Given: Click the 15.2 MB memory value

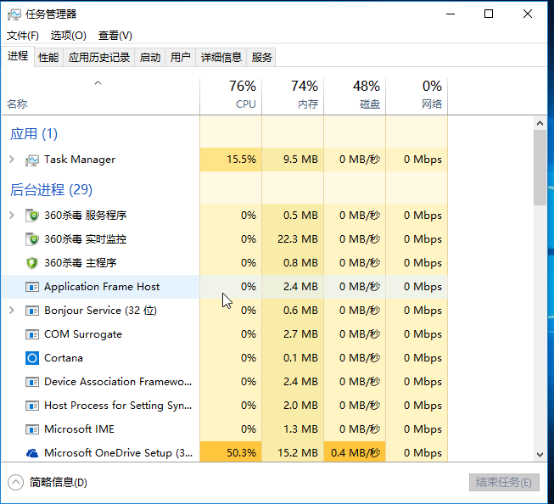Looking at the screenshot, I should tap(297, 453).
